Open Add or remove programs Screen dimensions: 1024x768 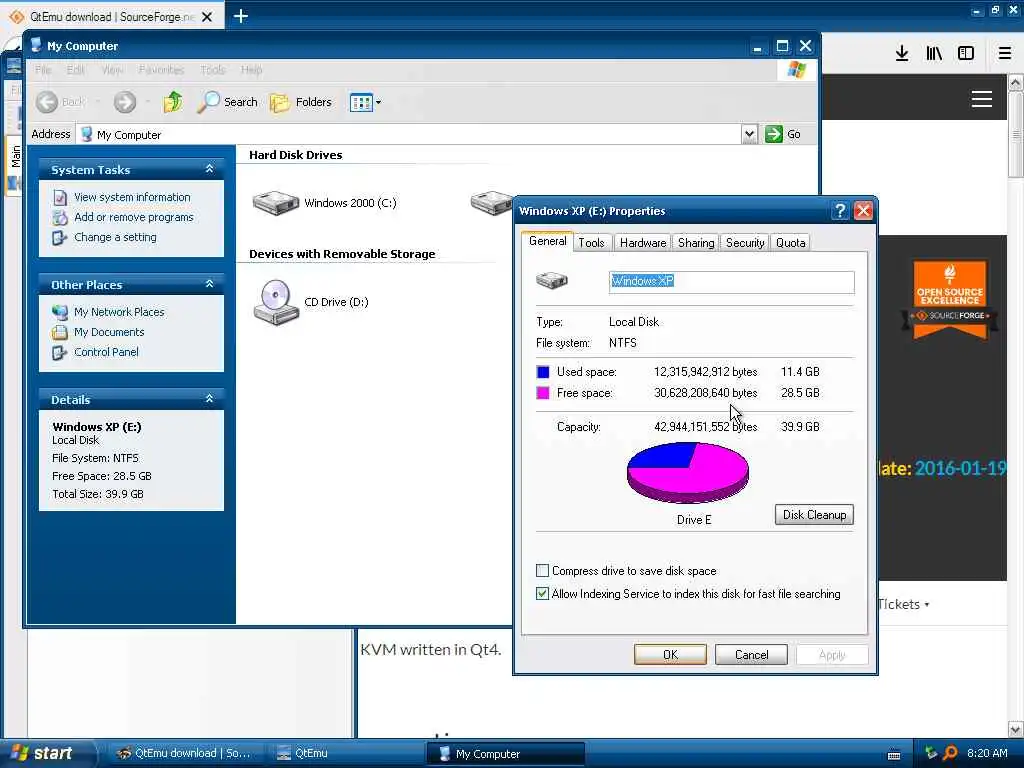click(x=134, y=217)
